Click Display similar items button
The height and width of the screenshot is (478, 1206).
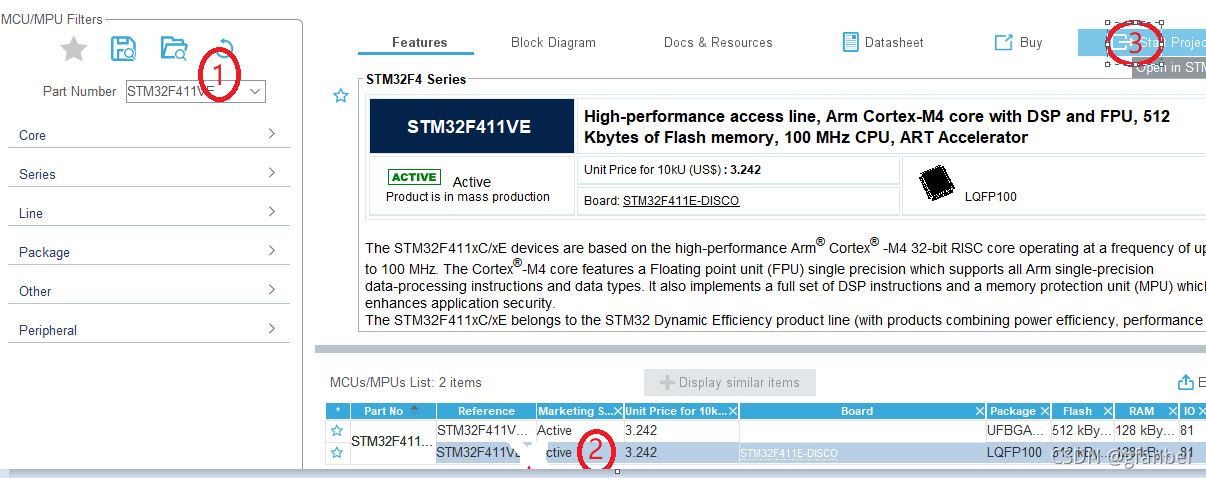pos(729,382)
